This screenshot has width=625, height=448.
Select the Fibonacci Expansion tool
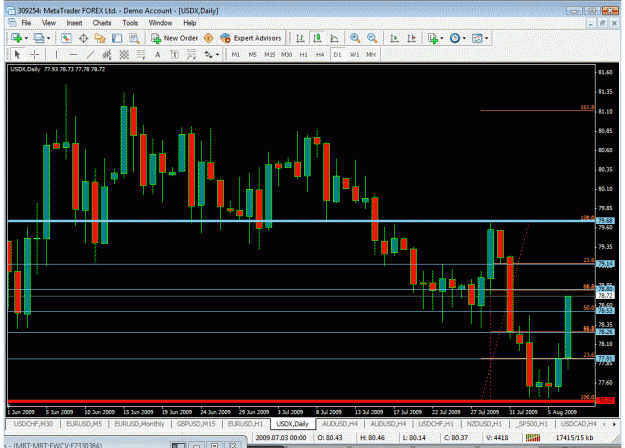[192, 55]
